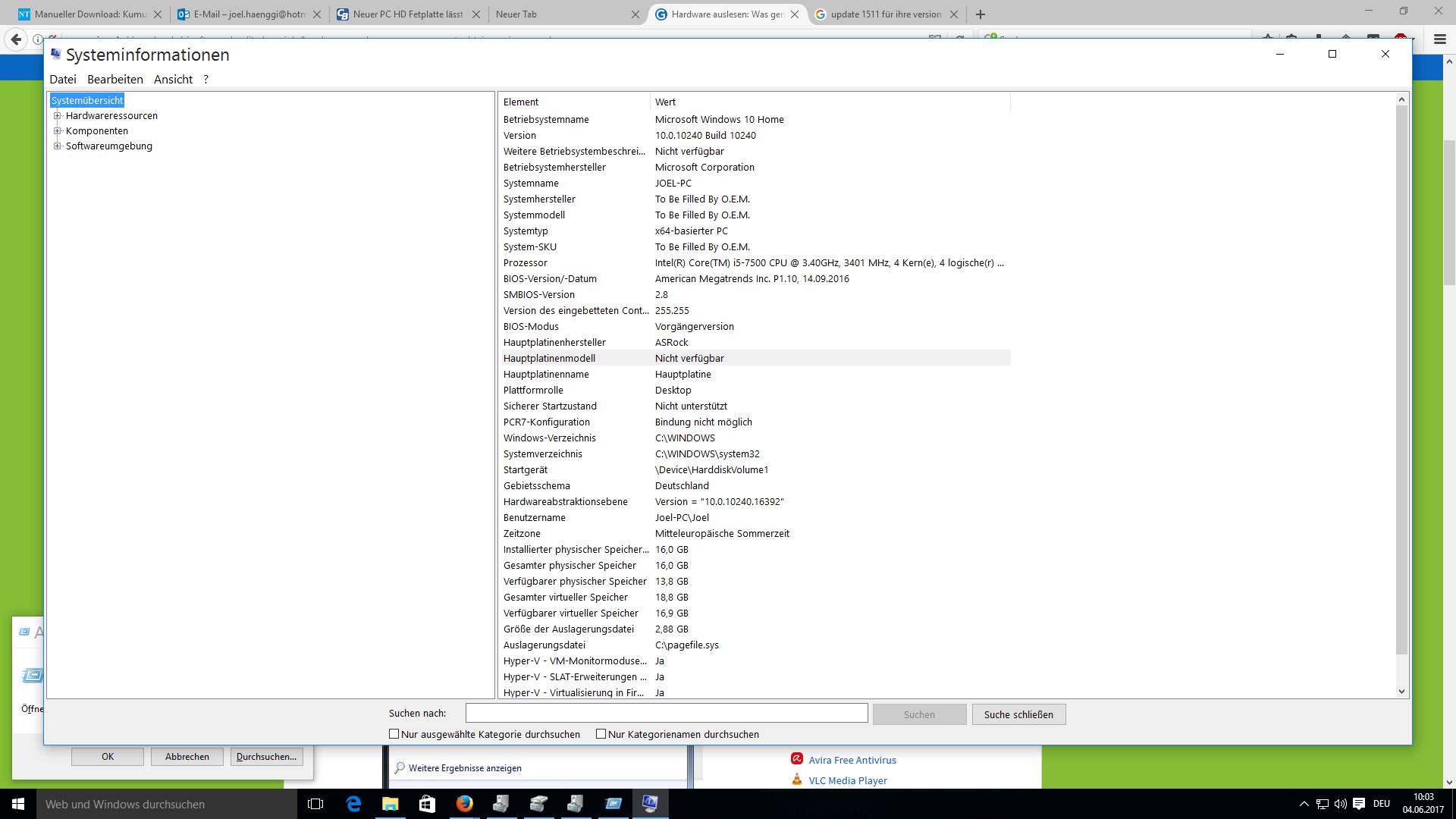The width and height of the screenshot is (1456, 819).
Task: Launch the Windows Store taskbar icon
Action: tap(427, 804)
